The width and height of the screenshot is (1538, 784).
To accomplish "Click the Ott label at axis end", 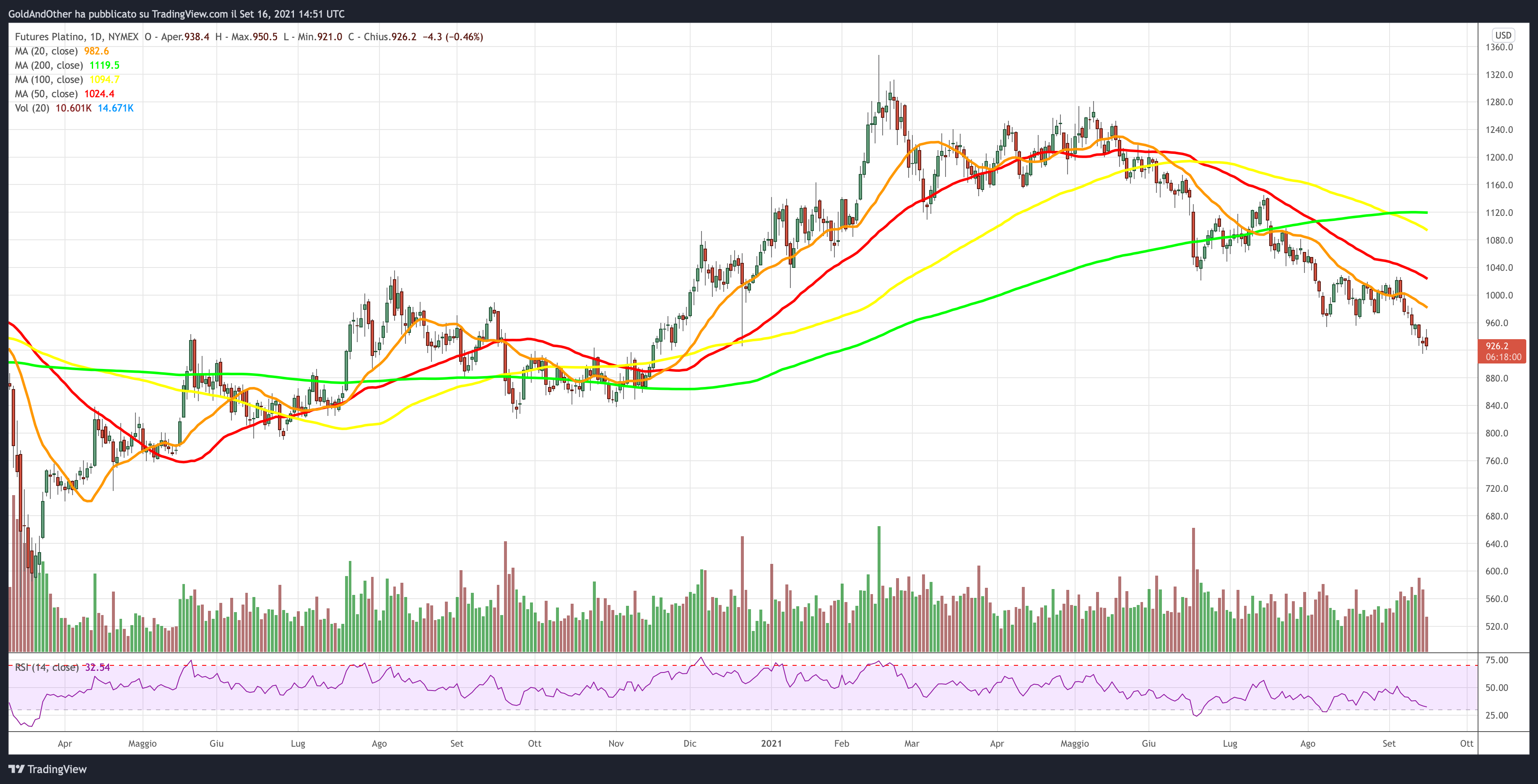I will 1466,743.
